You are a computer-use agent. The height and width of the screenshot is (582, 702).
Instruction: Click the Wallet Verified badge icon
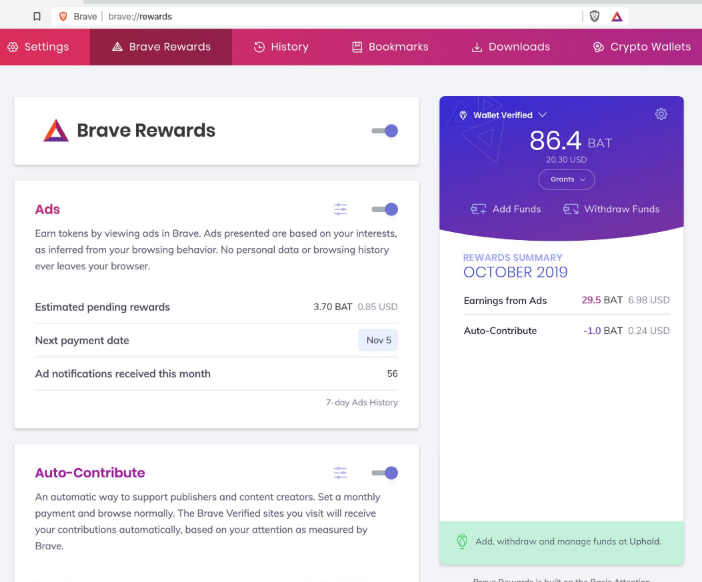[x=463, y=115]
